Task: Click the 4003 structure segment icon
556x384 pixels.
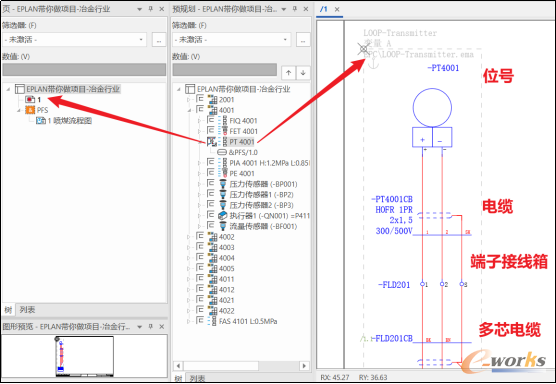Action: click(212, 247)
